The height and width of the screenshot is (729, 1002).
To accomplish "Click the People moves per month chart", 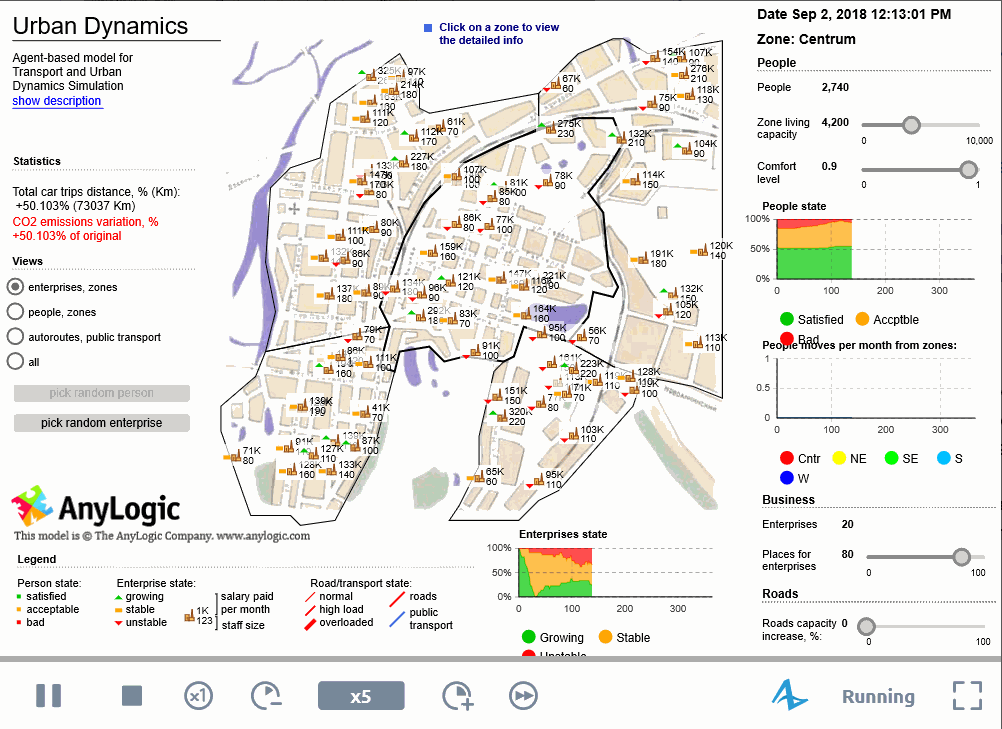I will click(875, 388).
